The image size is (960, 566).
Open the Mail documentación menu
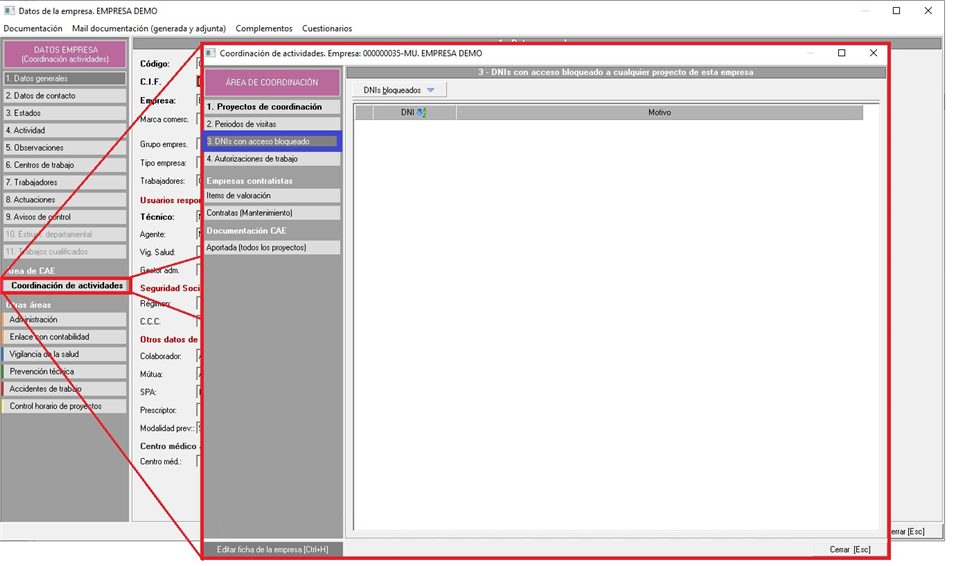tap(149, 29)
